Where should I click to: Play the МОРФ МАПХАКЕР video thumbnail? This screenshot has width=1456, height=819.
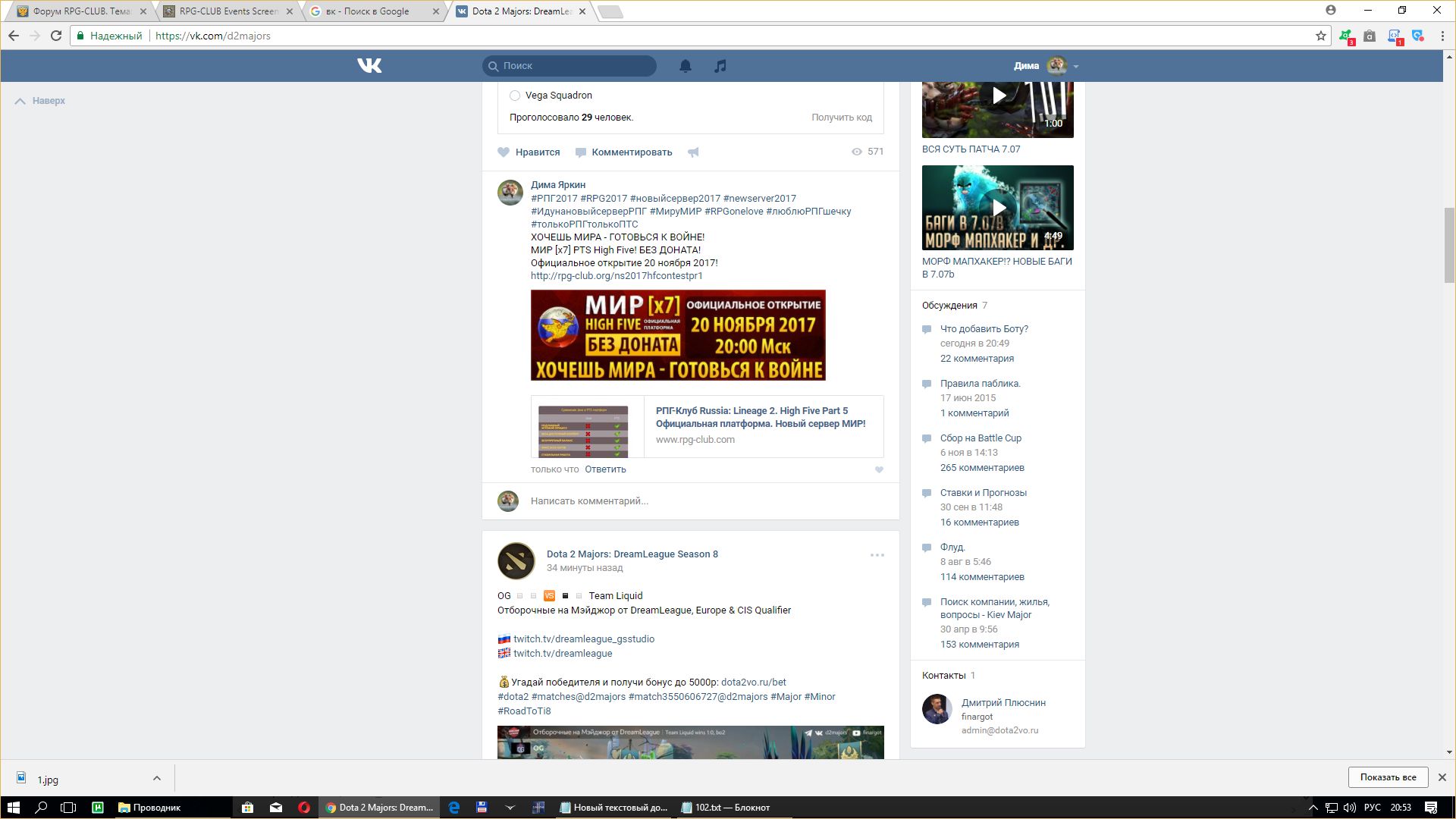point(998,208)
